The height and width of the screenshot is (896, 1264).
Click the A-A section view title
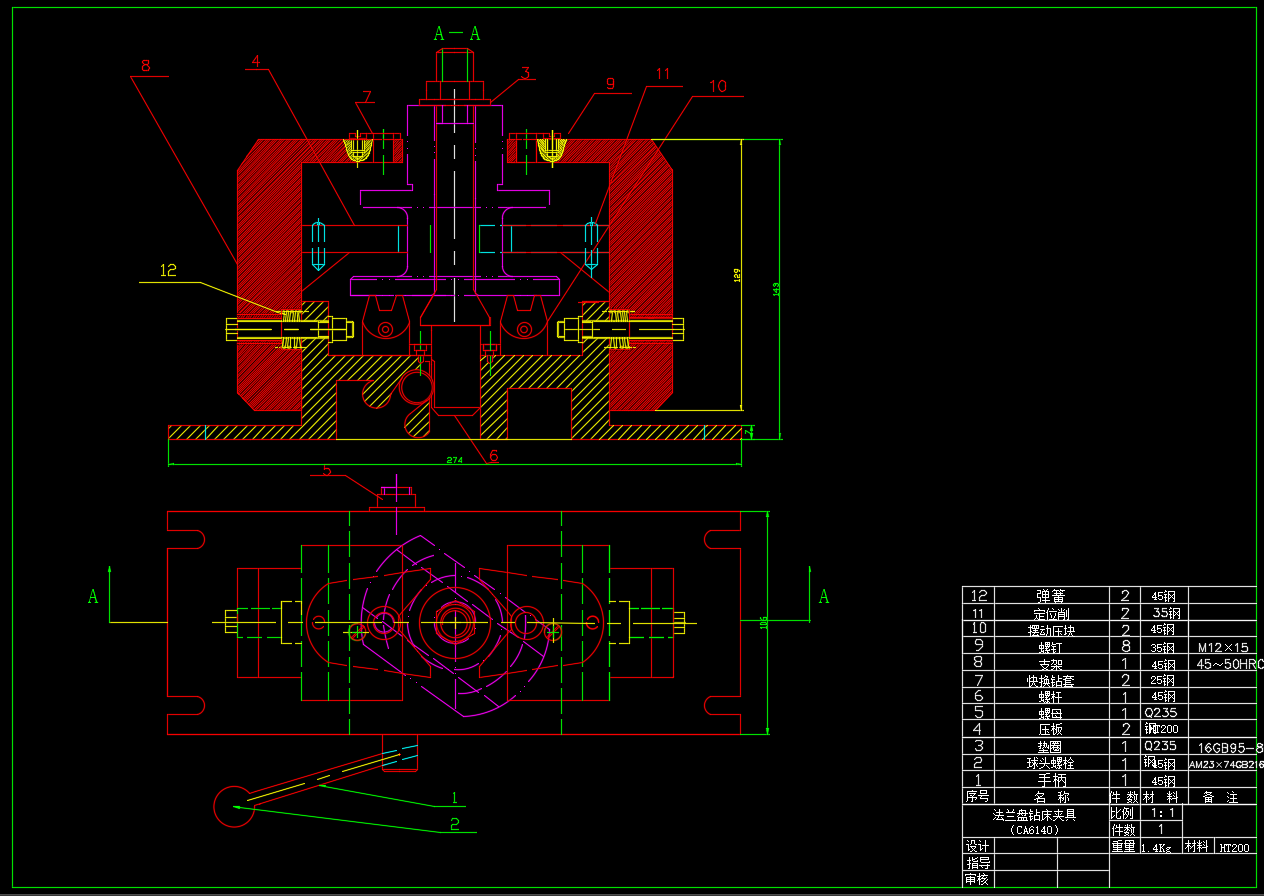click(457, 33)
